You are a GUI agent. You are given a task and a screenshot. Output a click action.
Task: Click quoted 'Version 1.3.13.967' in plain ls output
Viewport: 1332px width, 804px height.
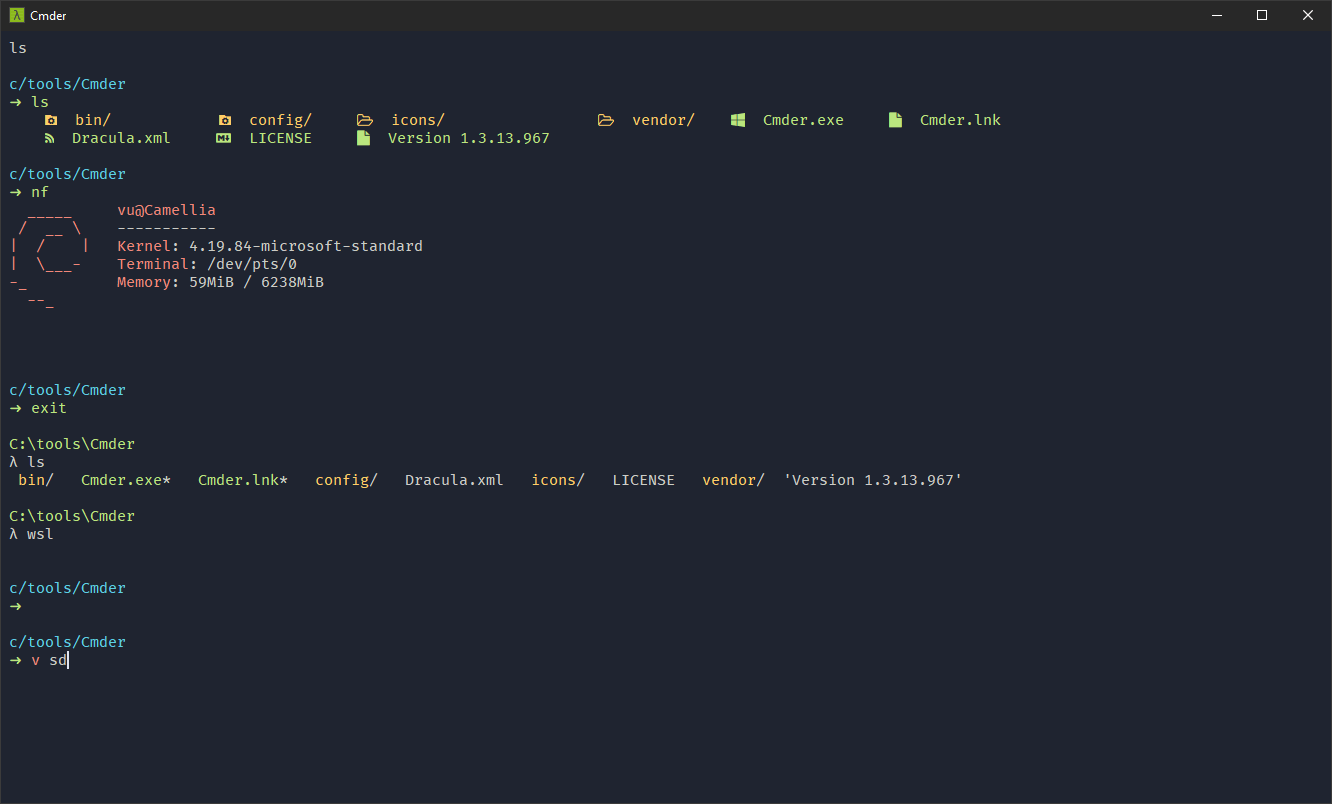(873, 480)
